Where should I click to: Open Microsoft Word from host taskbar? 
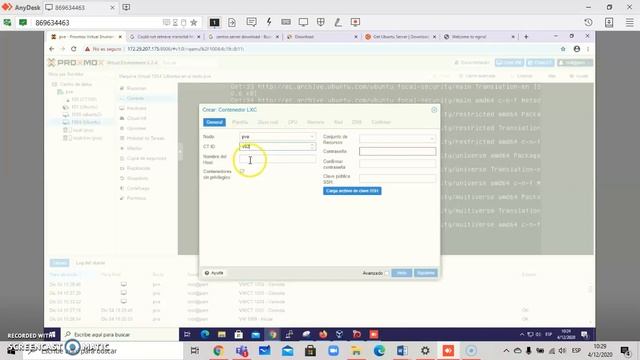pos(402,351)
